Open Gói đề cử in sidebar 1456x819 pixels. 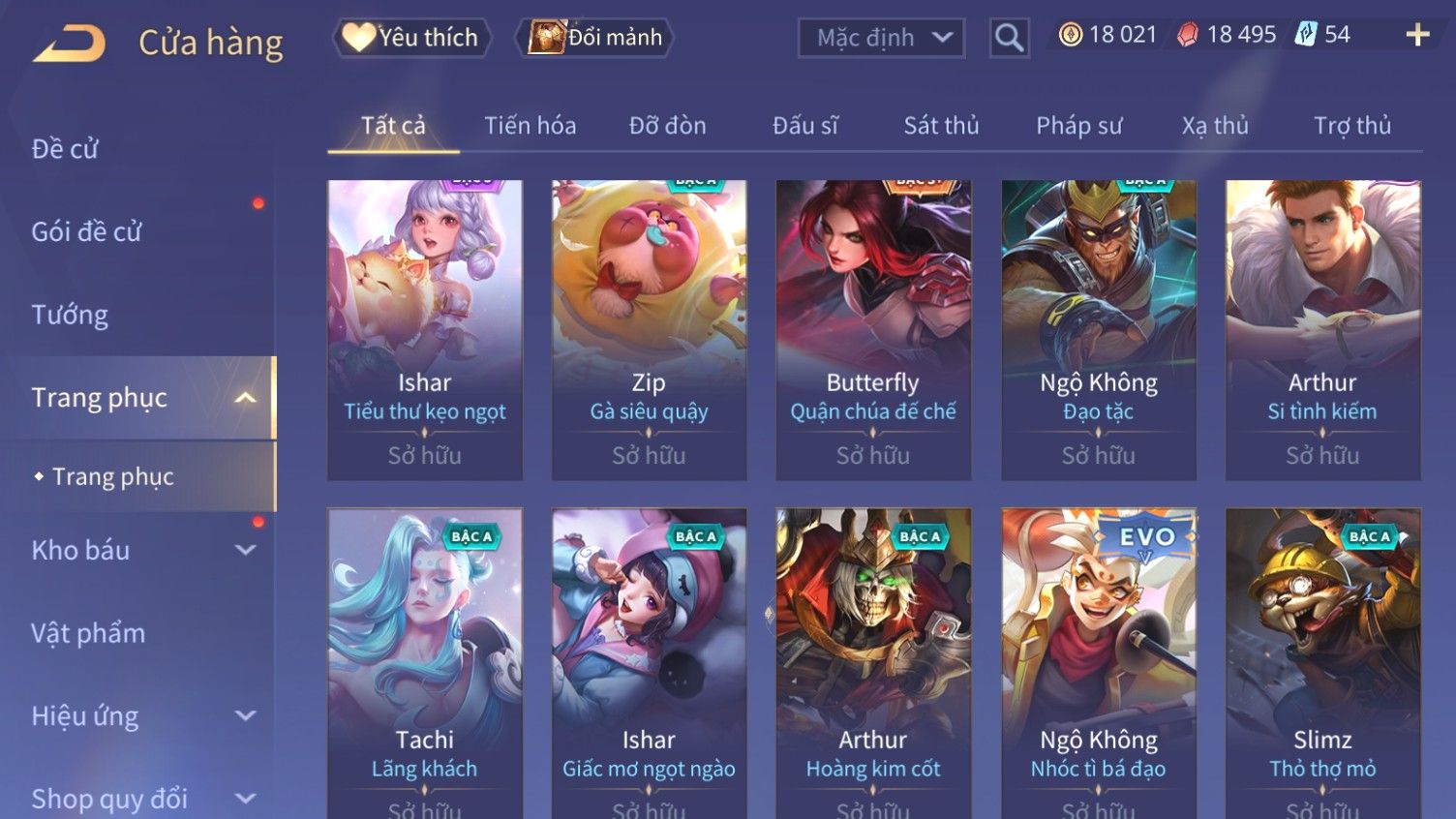coord(86,232)
